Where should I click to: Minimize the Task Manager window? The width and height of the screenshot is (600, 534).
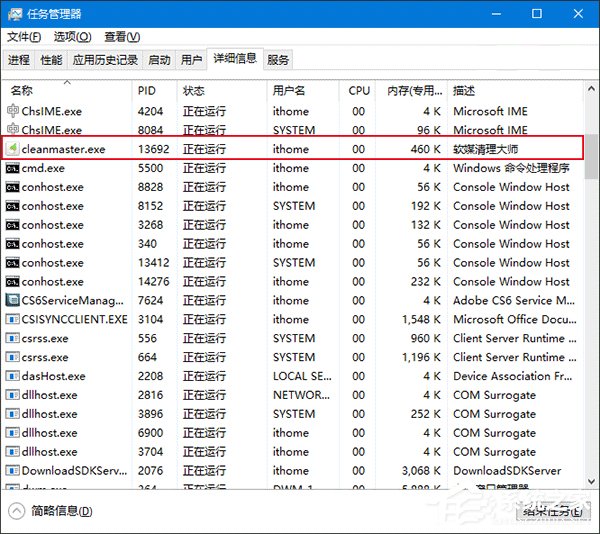pos(496,14)
